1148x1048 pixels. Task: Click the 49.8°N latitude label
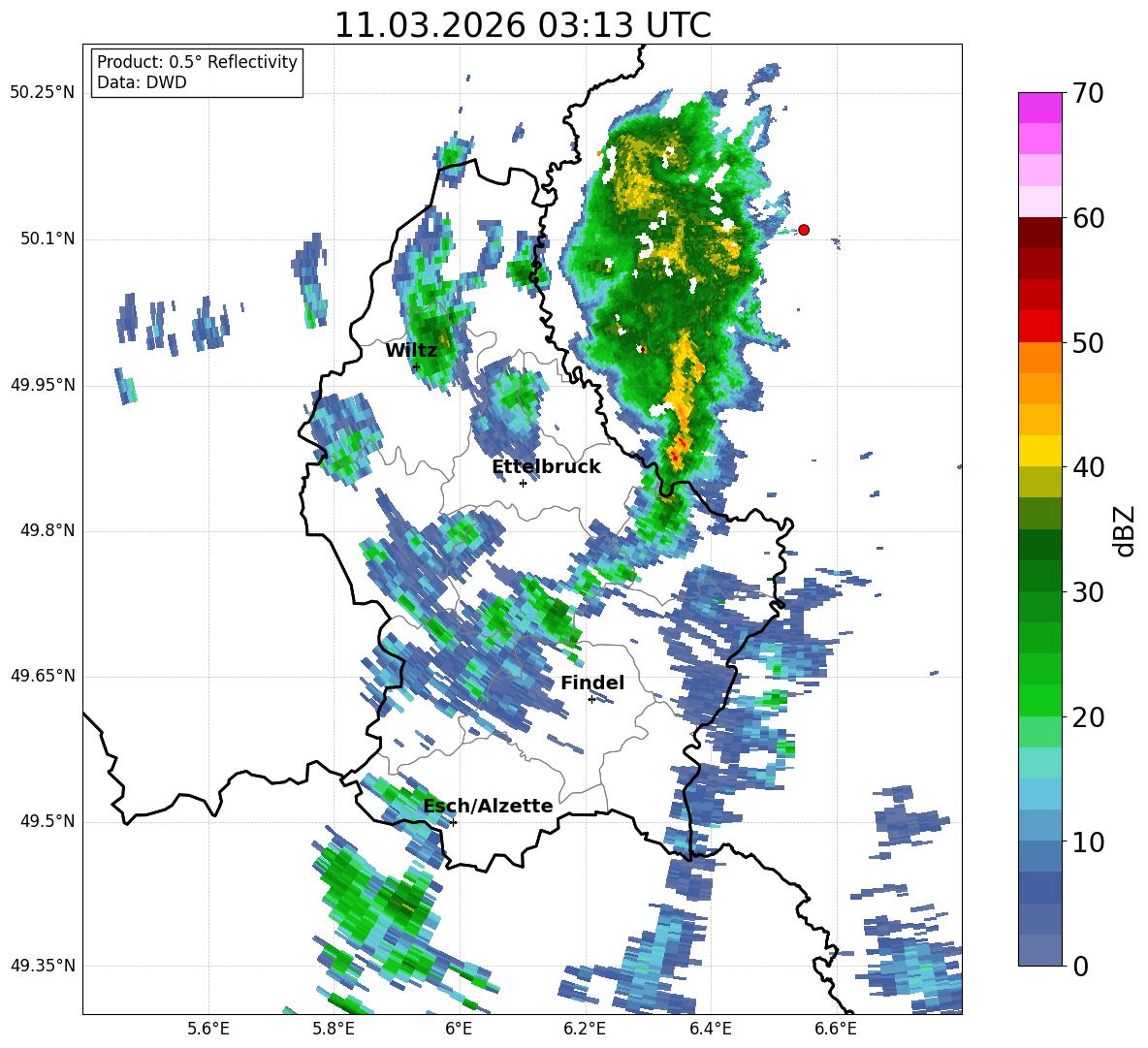pyautogui.click(x=48, y=530)
